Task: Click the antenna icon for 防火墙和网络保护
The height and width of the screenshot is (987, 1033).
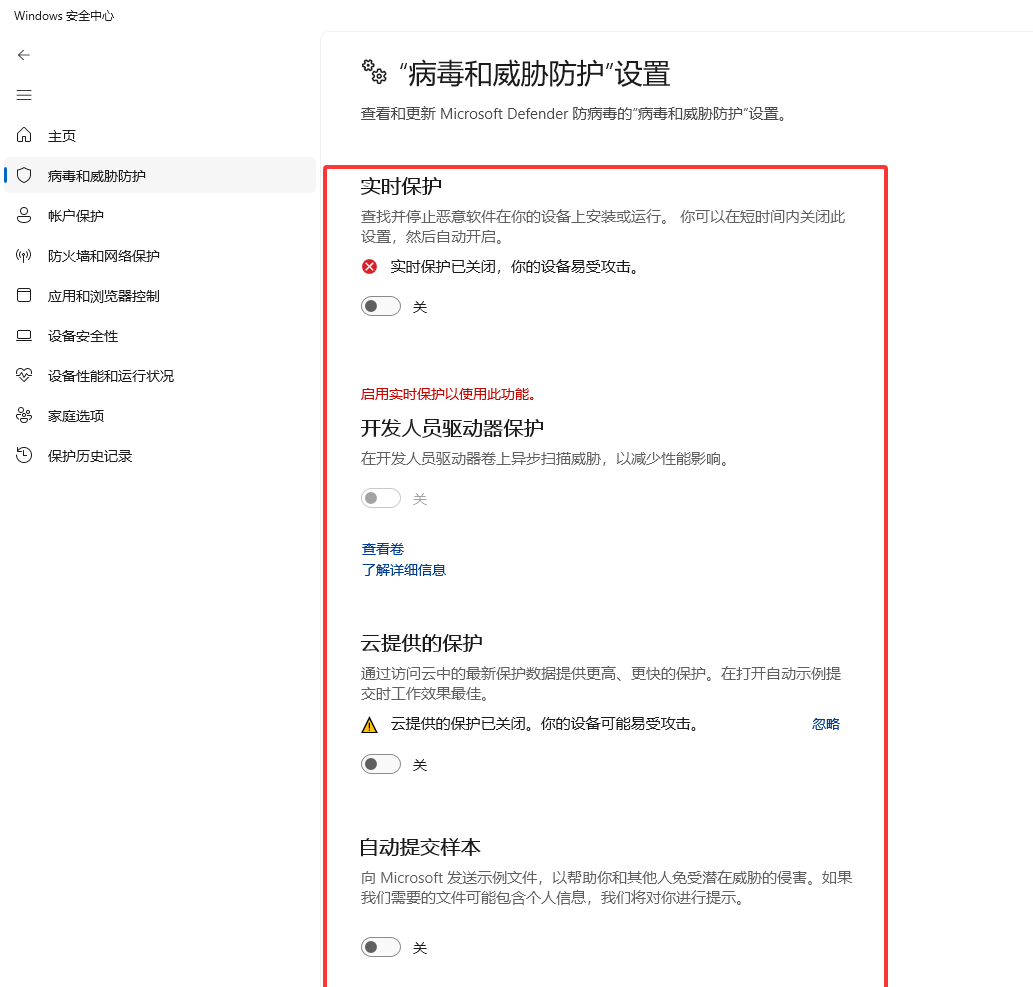Action: tap(24, 256)
